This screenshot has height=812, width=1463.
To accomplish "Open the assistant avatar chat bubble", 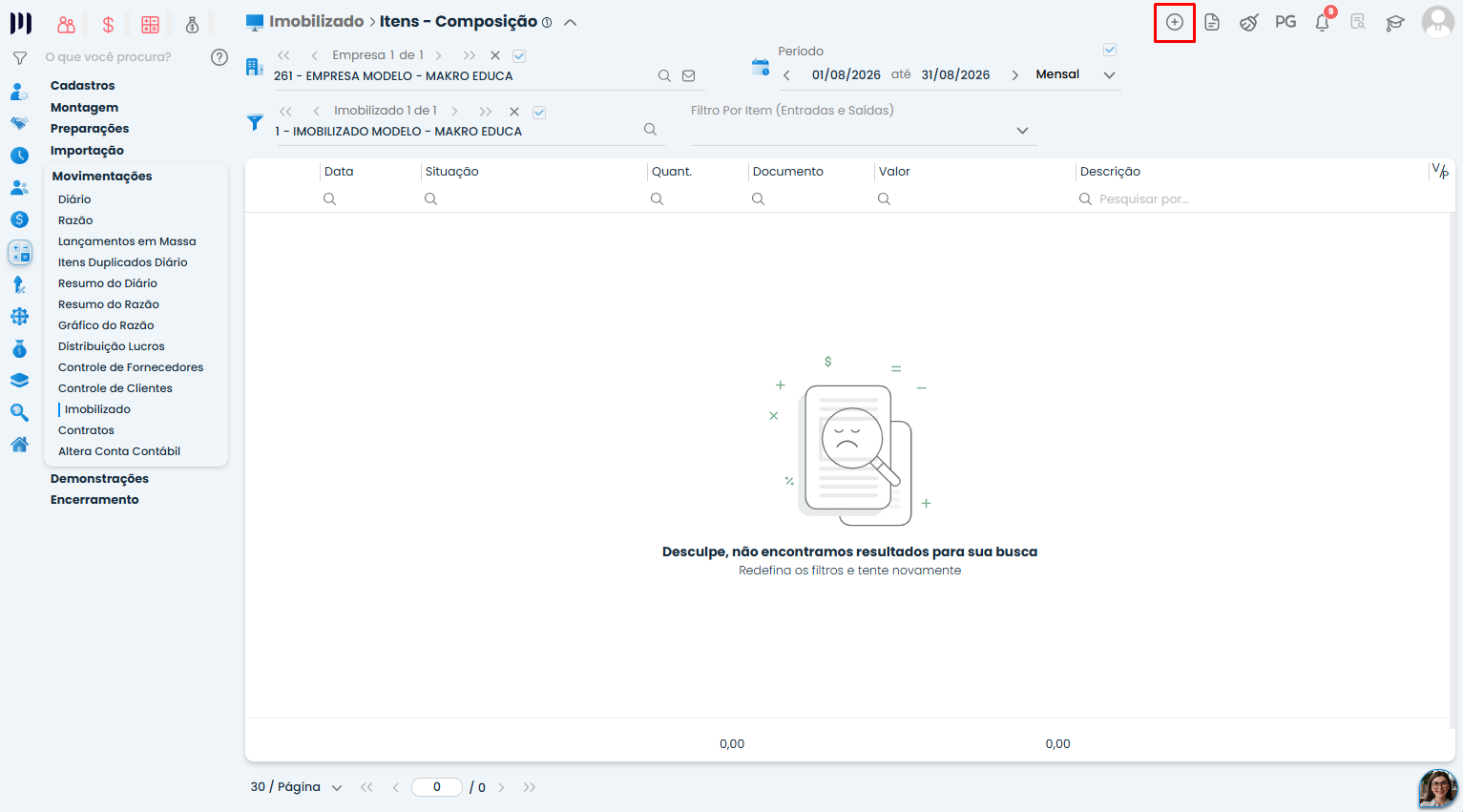I will tap(1438, 788).
